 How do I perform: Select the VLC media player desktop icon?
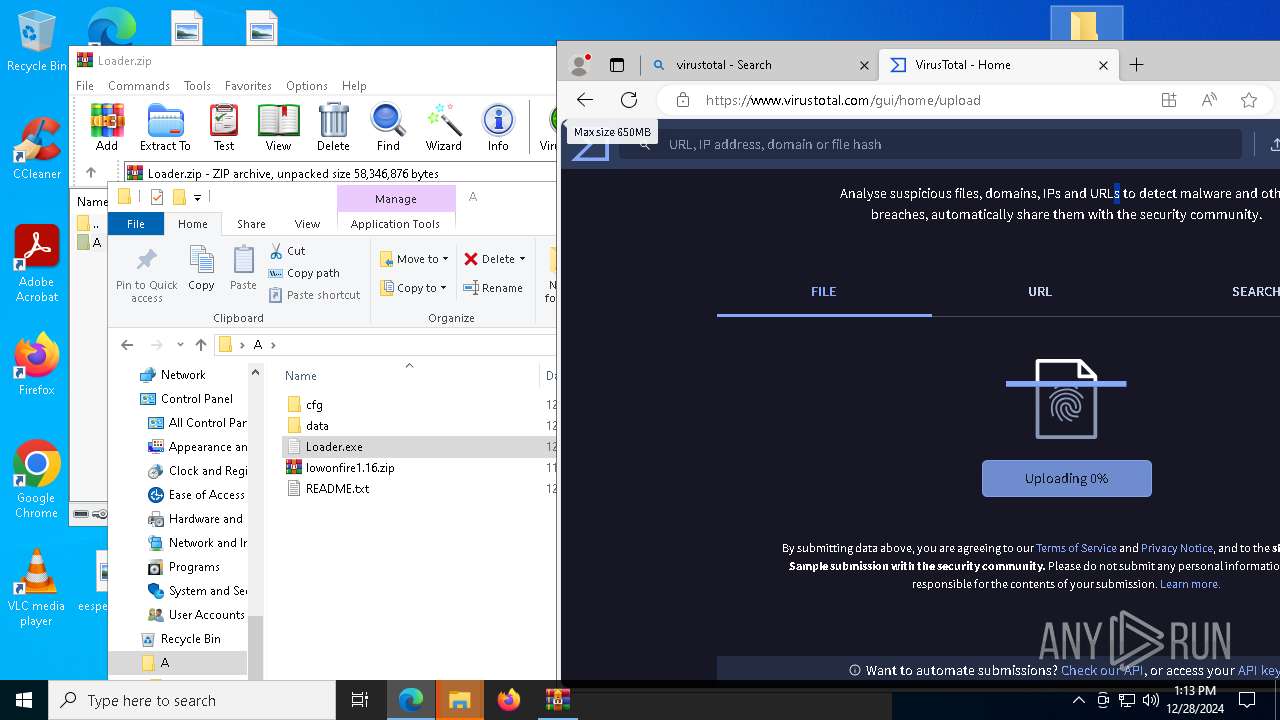[36, 588]
